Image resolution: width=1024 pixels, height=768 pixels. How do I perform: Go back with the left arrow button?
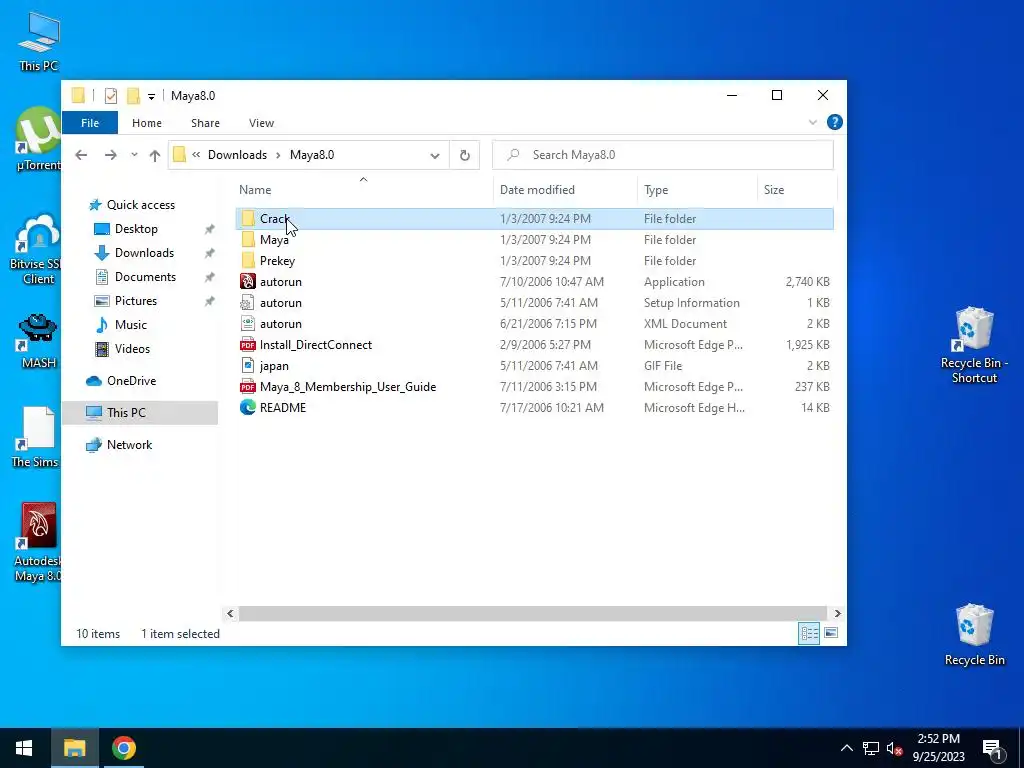pyautogui.click(x=81, y=155)
